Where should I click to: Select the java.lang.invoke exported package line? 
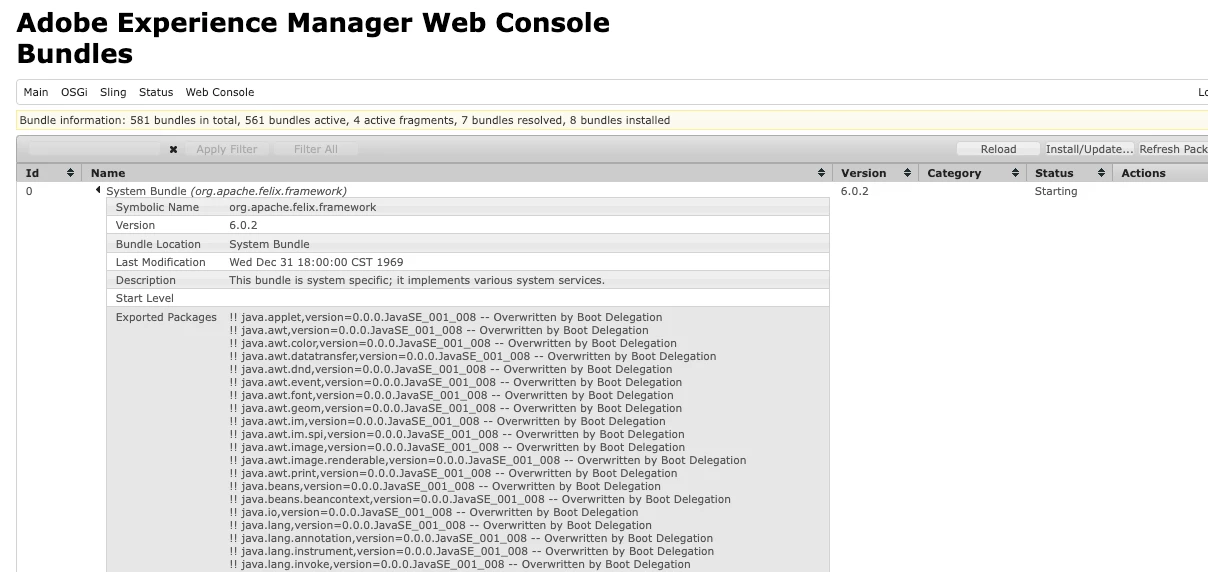[x=460, y=564]
